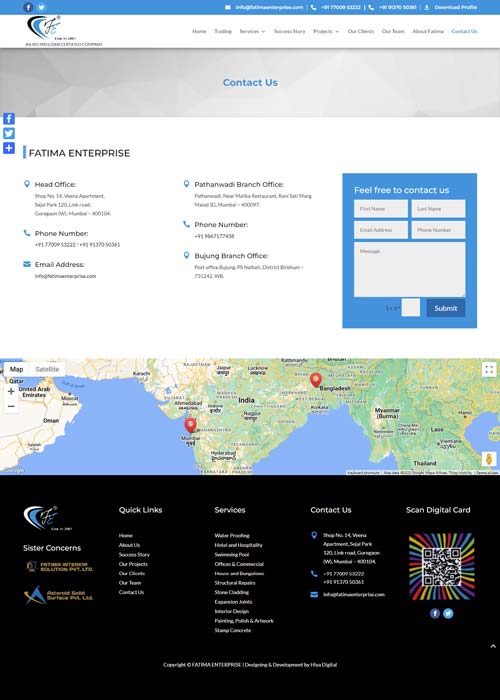Click the Hiya Digital credit link
The image size is (500, 700).
(324, 664)
